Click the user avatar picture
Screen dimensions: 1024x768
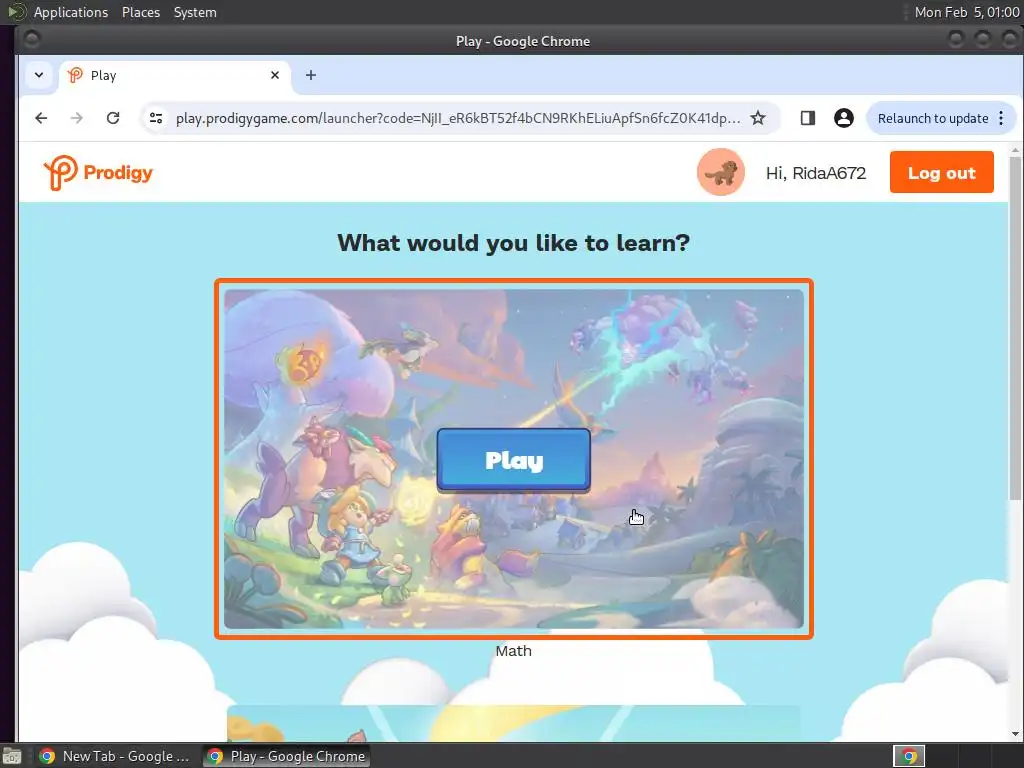coord(720,172)
